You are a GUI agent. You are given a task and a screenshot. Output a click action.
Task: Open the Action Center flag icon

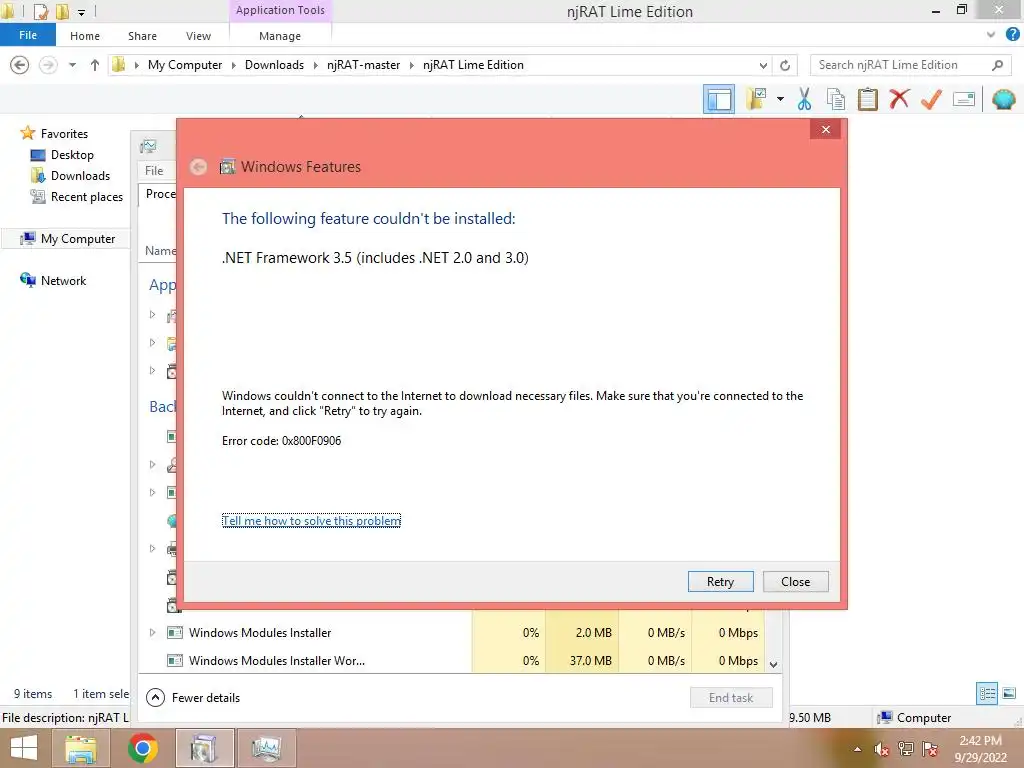930,749
